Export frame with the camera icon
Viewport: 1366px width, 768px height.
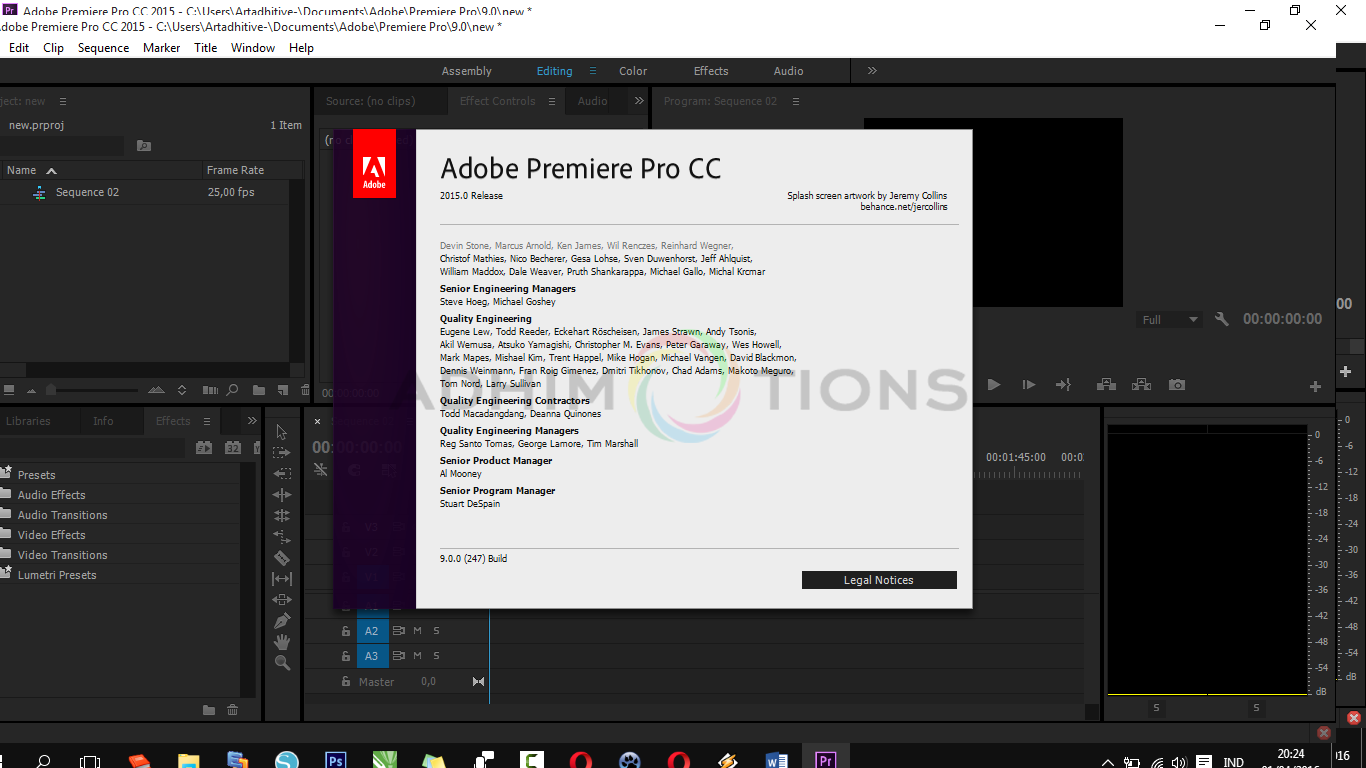[1177, 385]
